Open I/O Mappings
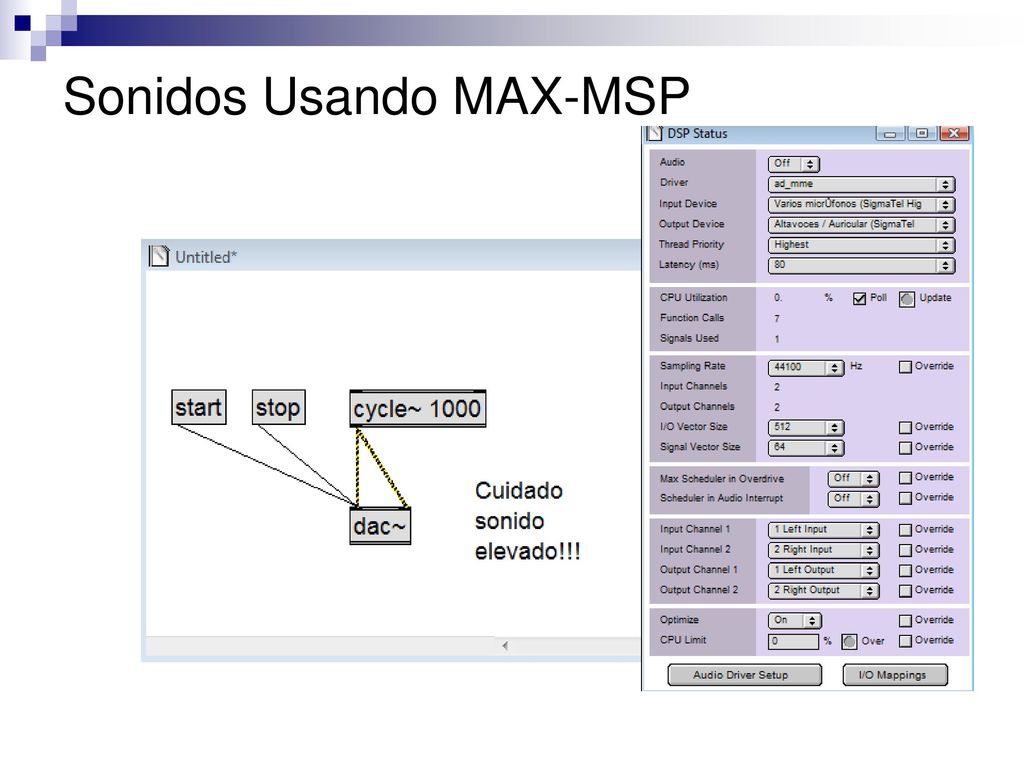1024x768 pixels. [895, 675]
